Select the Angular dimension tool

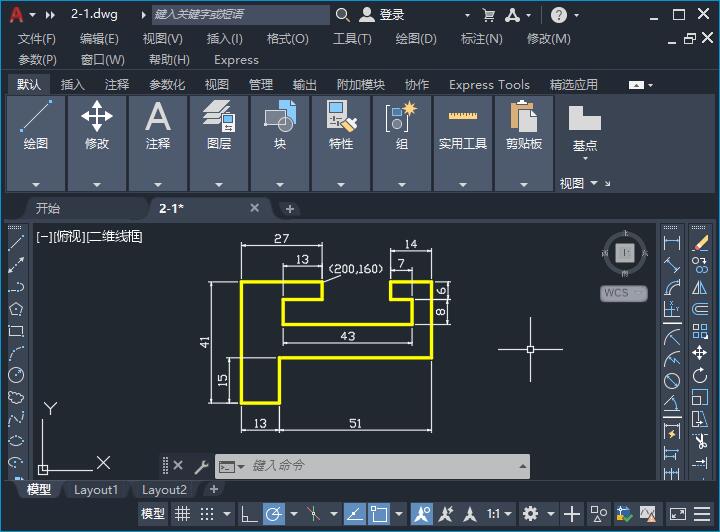coord(672,403)
